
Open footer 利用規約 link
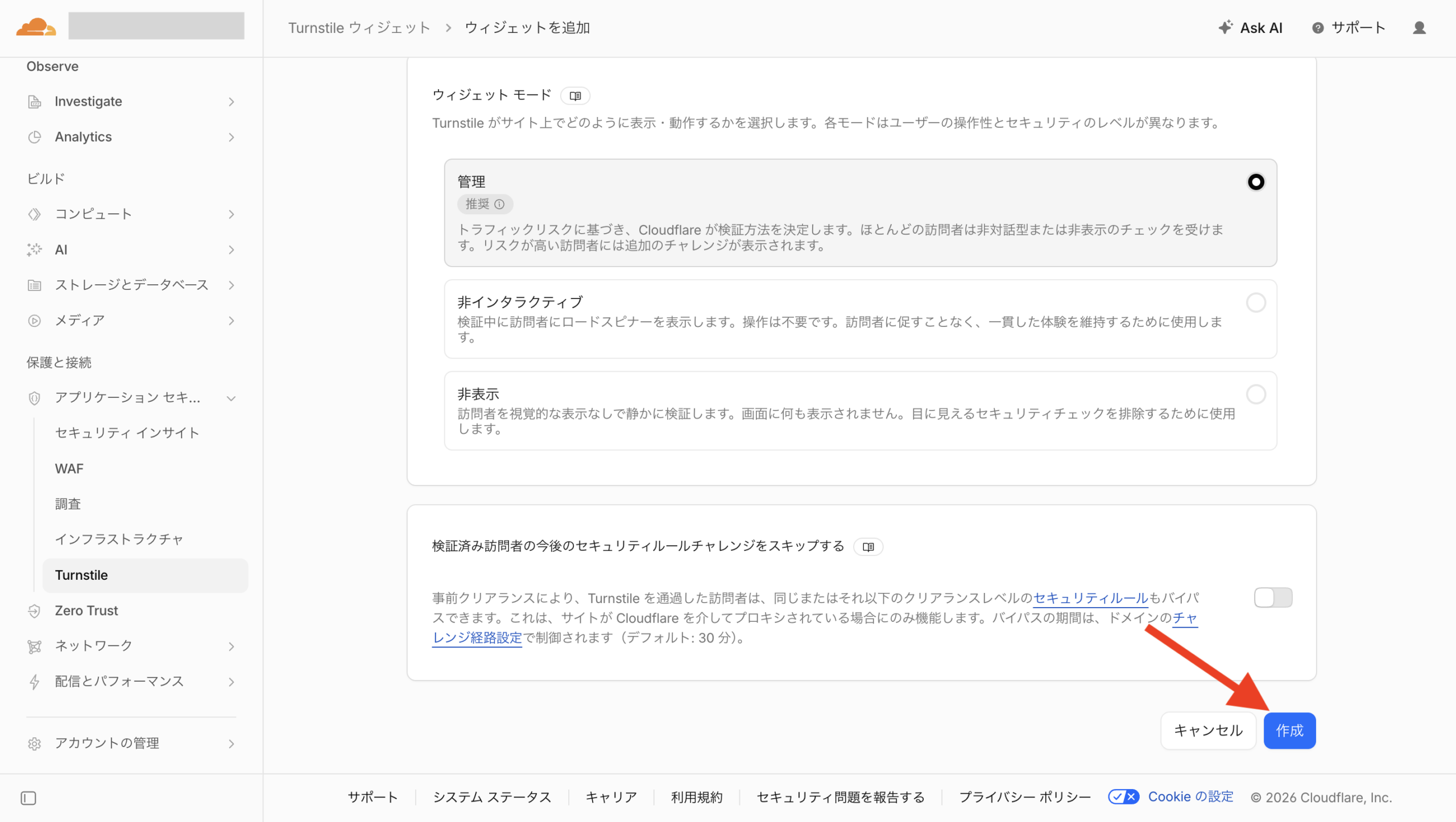click(697, 797)
